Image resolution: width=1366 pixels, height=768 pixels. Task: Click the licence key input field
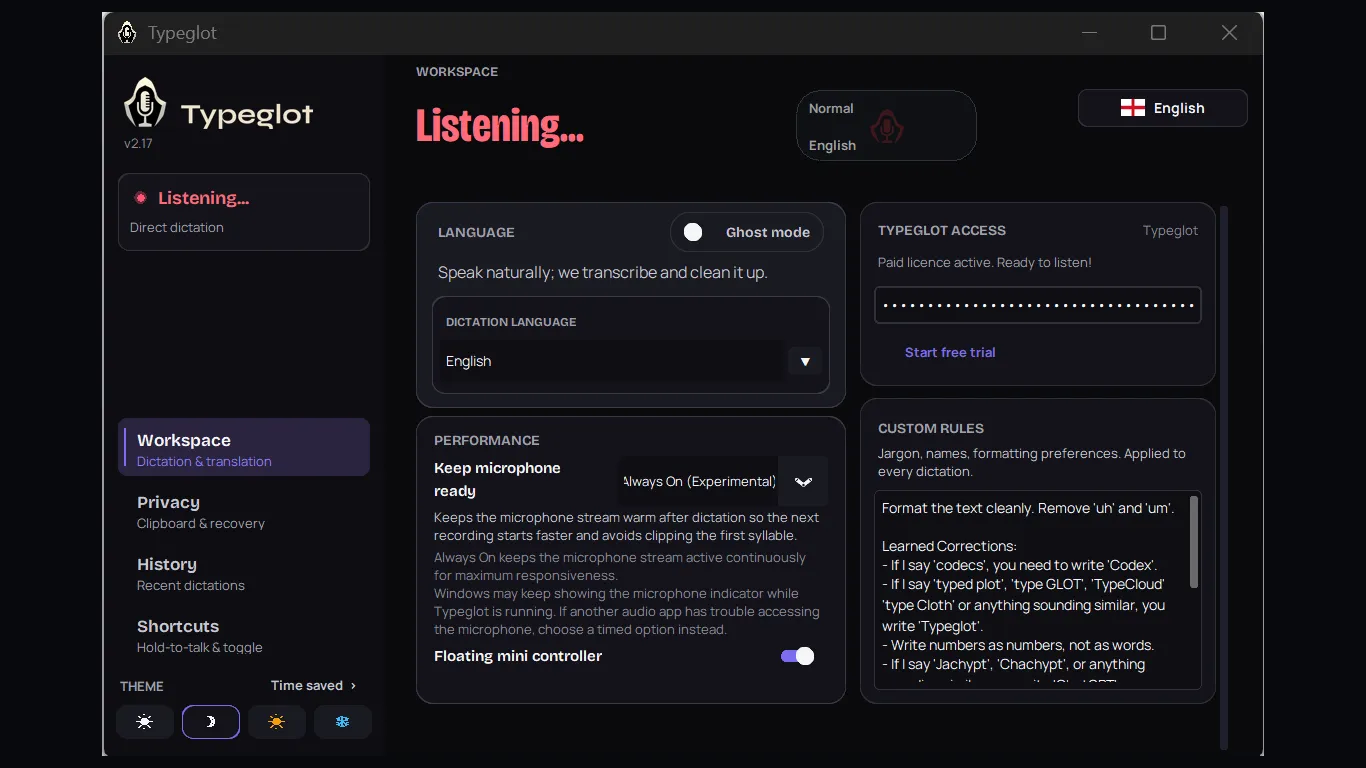coord(1038,305)
